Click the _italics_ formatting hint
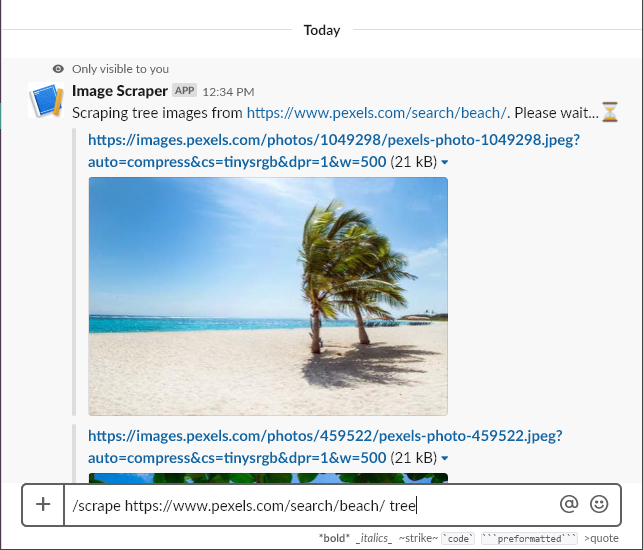This screenshot has width=644, height=550. tap(373, 538)
